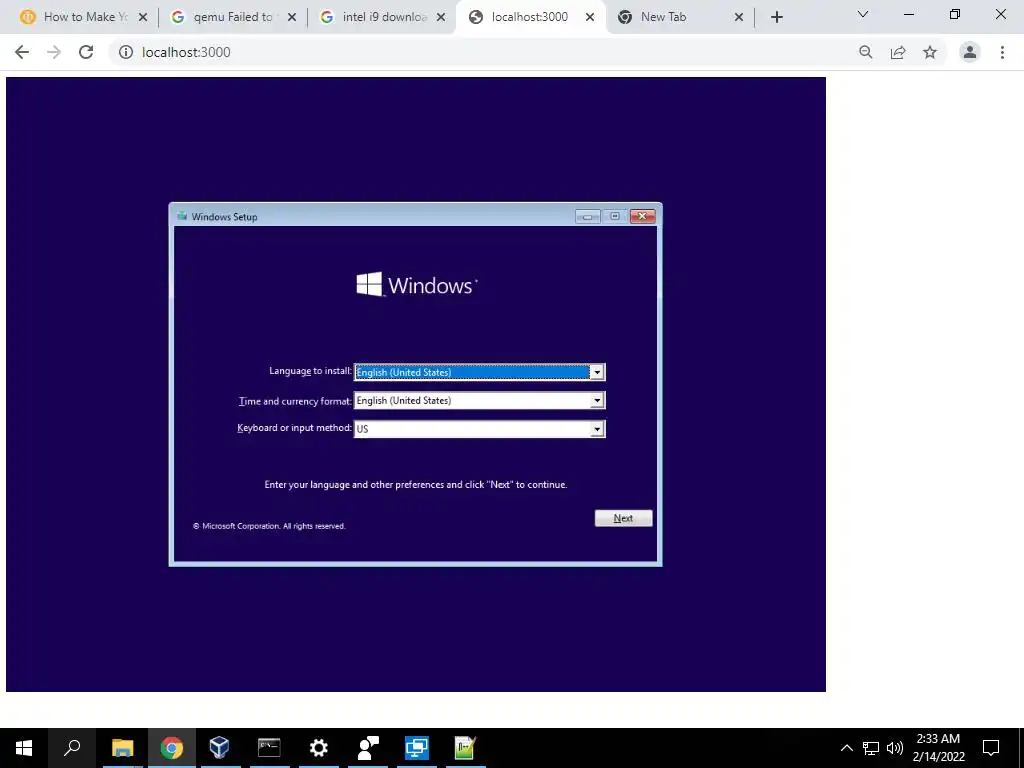Select the Time and currency format field
This screenshot has width=1024, height=768.
[x=479, y=400]
